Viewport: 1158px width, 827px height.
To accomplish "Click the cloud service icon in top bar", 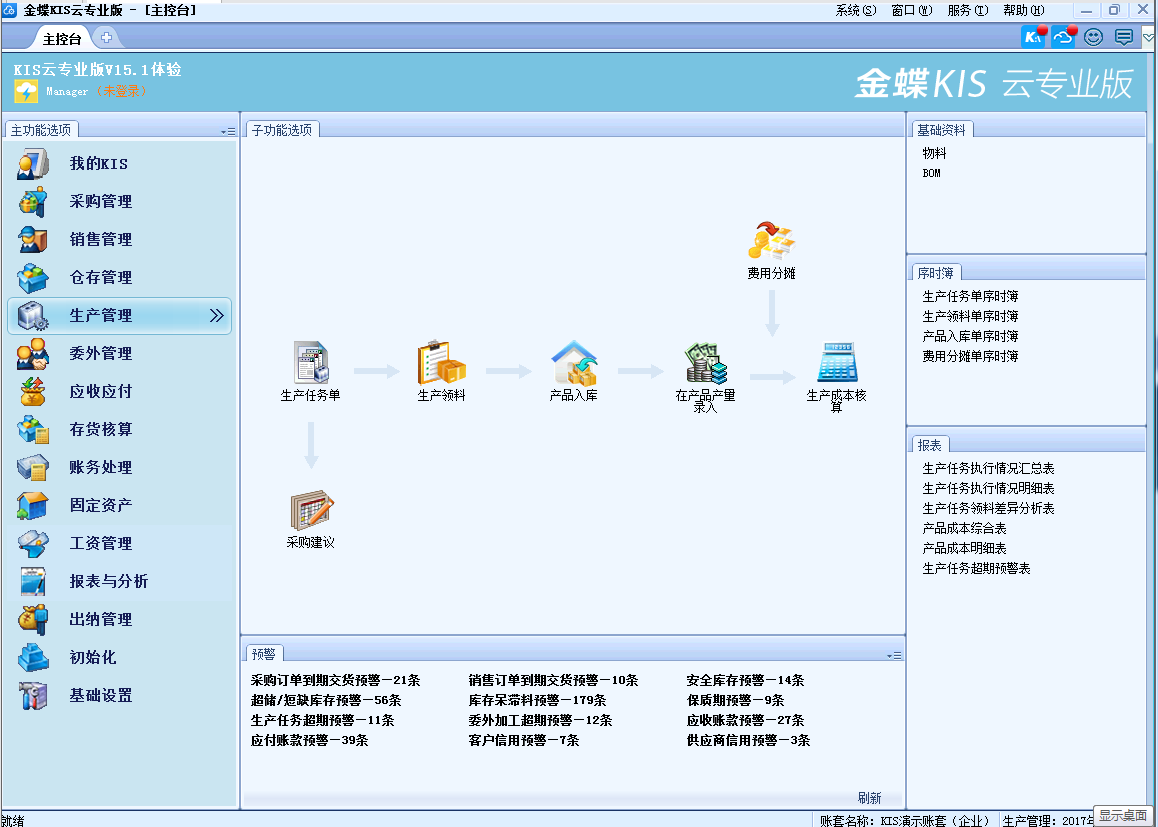I will pyautogui.click(x=1064, y=36).
